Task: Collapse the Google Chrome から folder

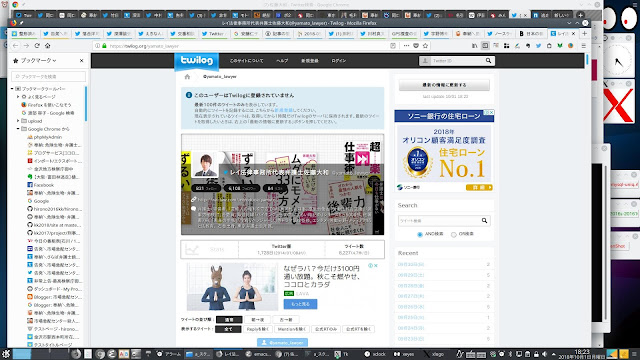Action: click(x=18, y=129)
